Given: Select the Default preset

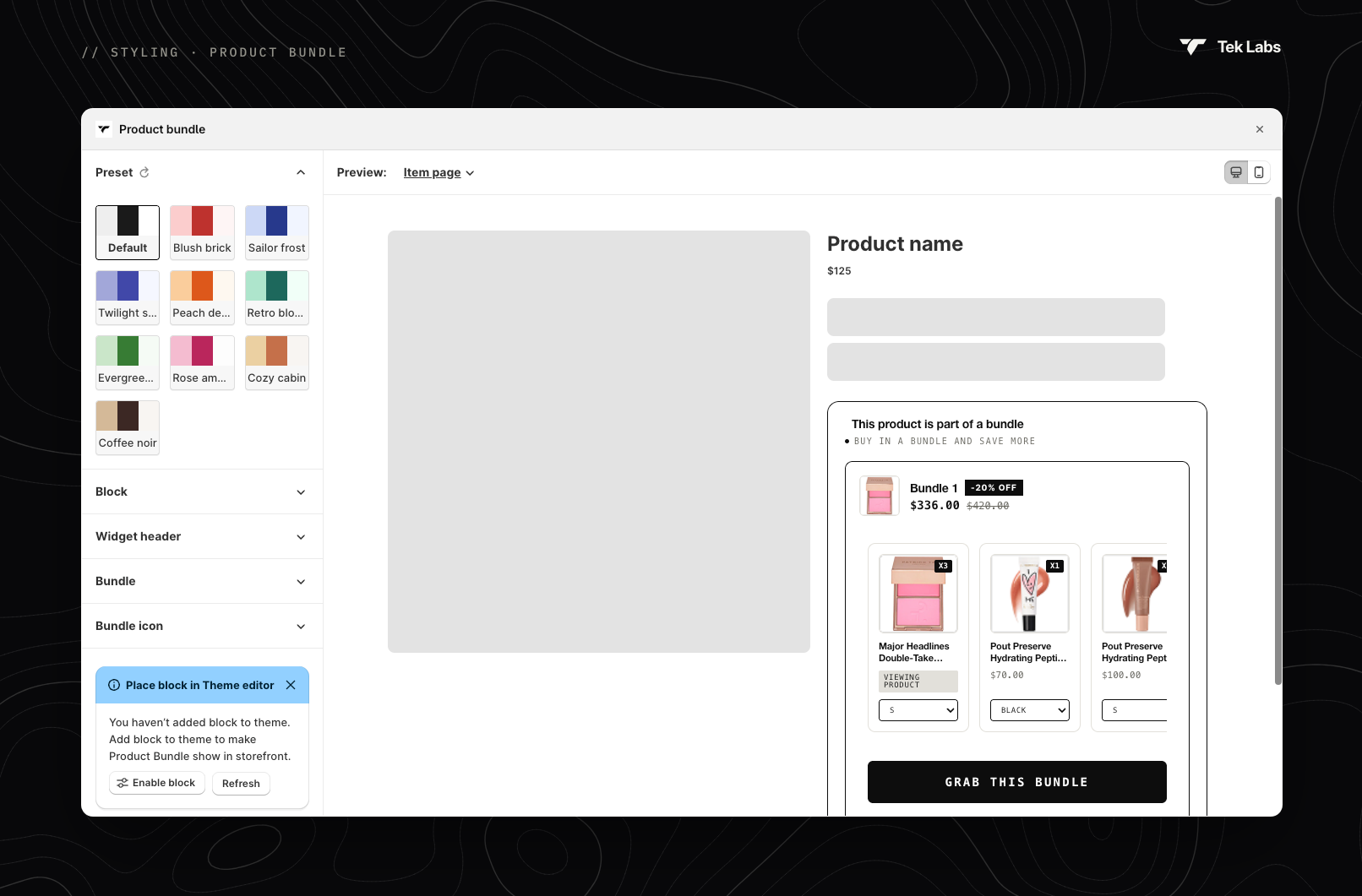Looking at the screenshot, I should coord(128,232).
